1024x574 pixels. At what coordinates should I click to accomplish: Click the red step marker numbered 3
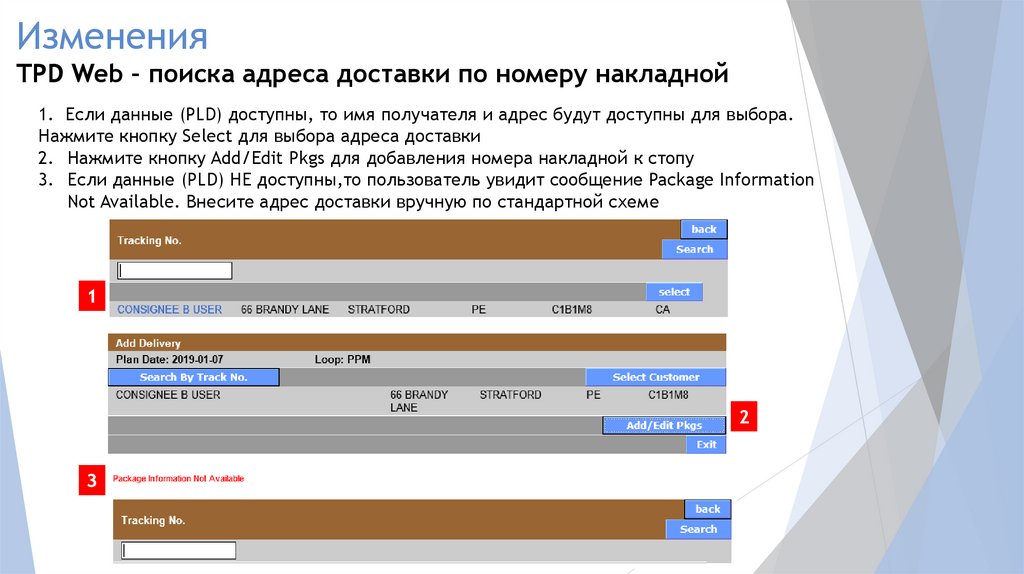(x=91, y=481)
